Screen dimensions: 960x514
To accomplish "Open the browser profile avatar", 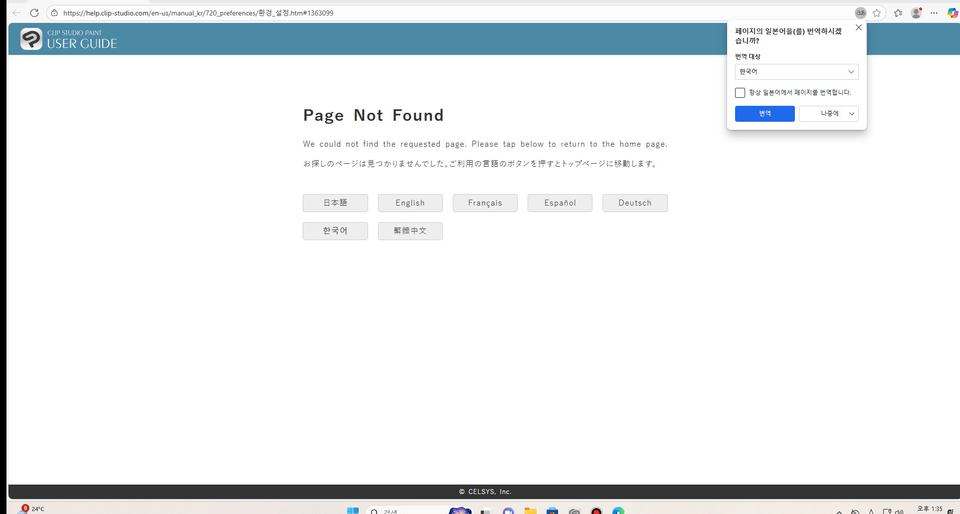I will [x=916, y=13].
